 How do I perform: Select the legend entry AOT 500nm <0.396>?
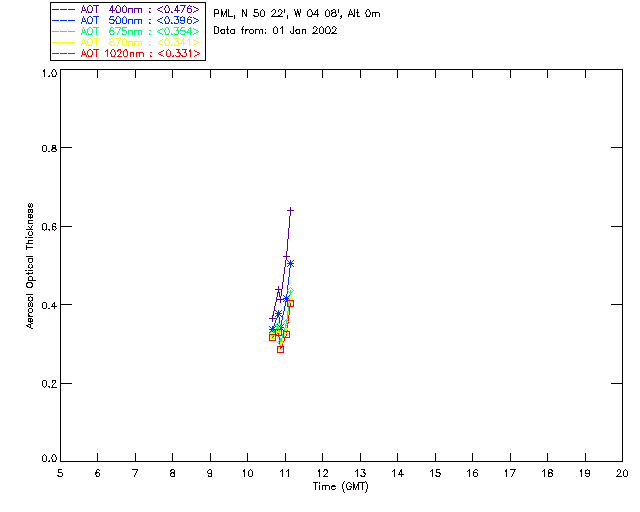[126, 20]
